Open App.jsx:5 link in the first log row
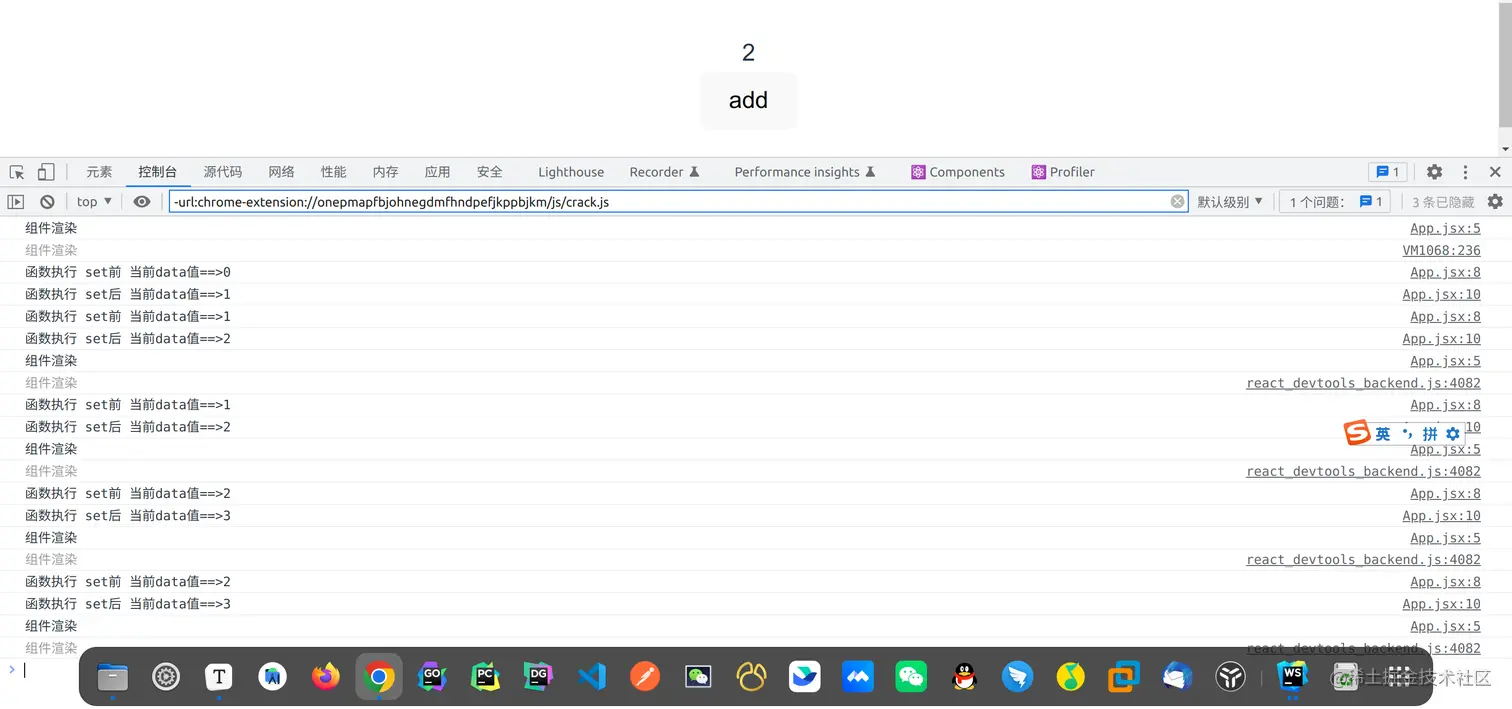The height and width of the screenshot is (709, 1512). click(x=1445, y=229)
